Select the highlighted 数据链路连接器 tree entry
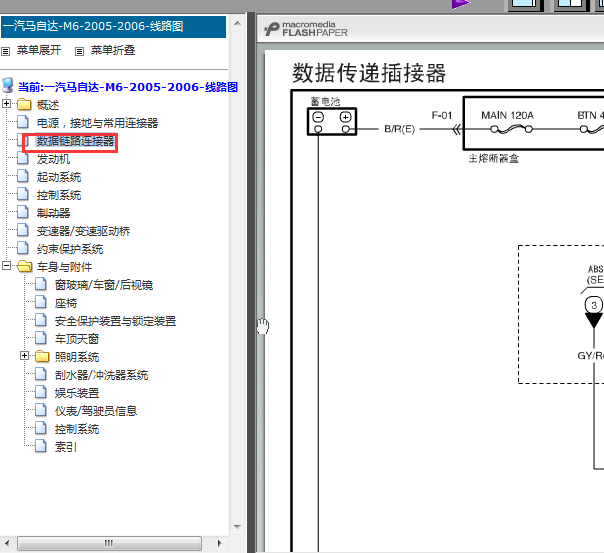This screenshot has width=604, height=553. click(x=76, y=141)
